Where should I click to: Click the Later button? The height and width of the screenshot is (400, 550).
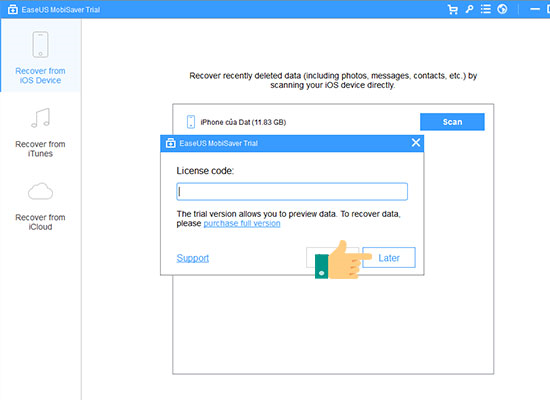tap(389, 258)
